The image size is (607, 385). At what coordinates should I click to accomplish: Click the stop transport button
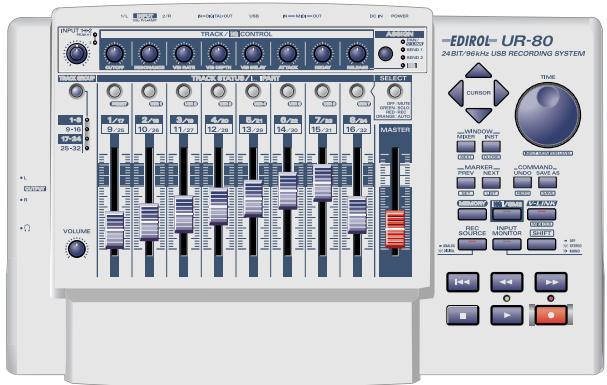[x=462, y=315]
